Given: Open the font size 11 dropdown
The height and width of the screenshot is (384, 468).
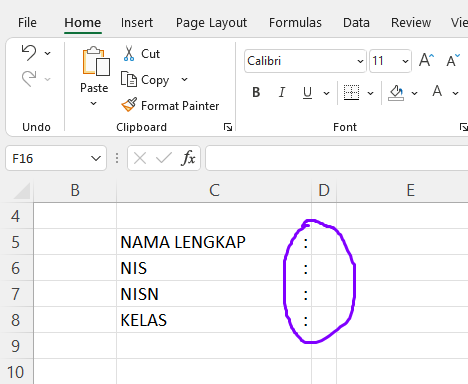Looking at the screenshot, I should pyautogui.click(x=405, y=61).
